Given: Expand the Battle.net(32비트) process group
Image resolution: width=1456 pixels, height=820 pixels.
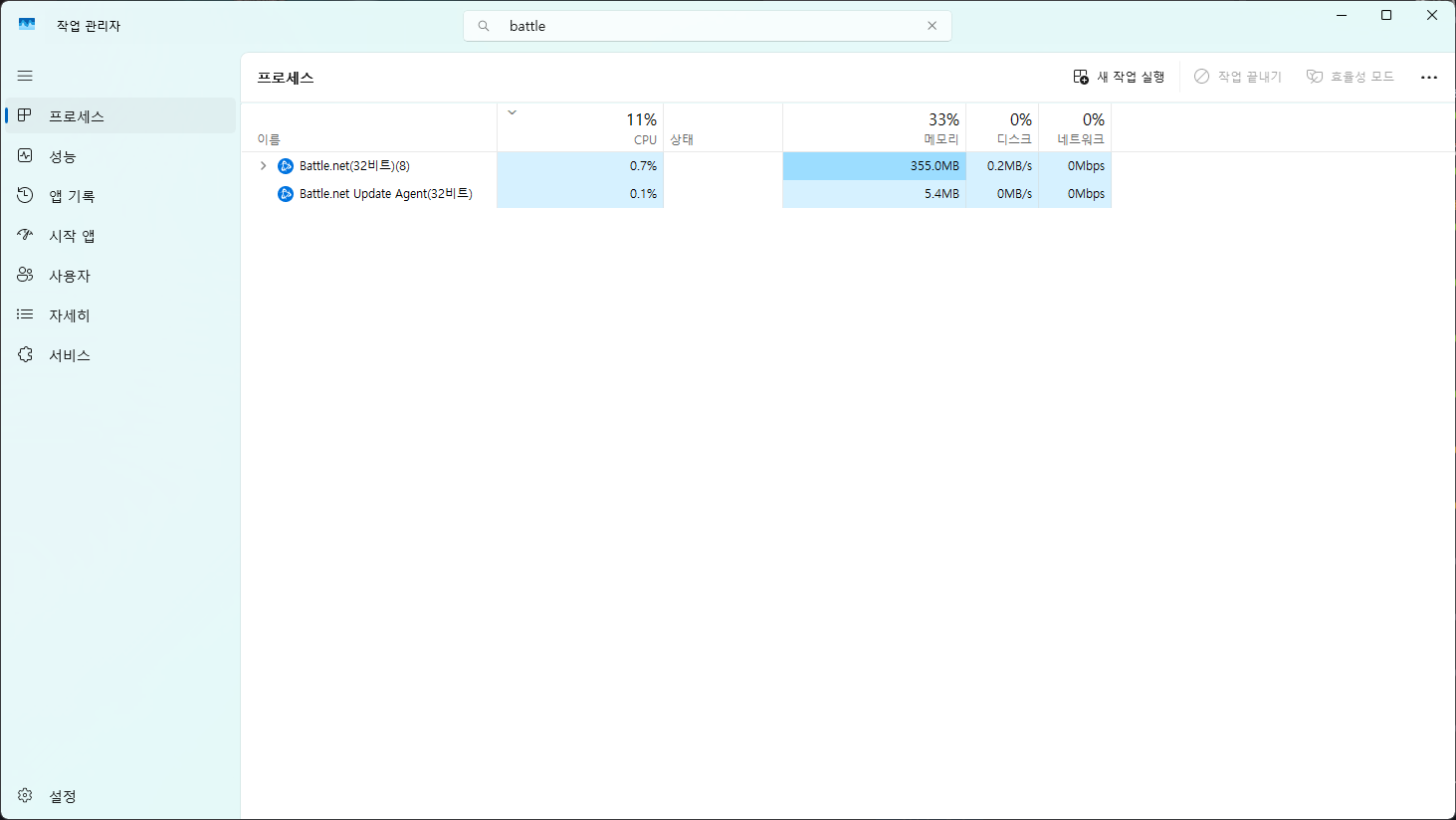Looking at the screenshot, I should point(263,166).
